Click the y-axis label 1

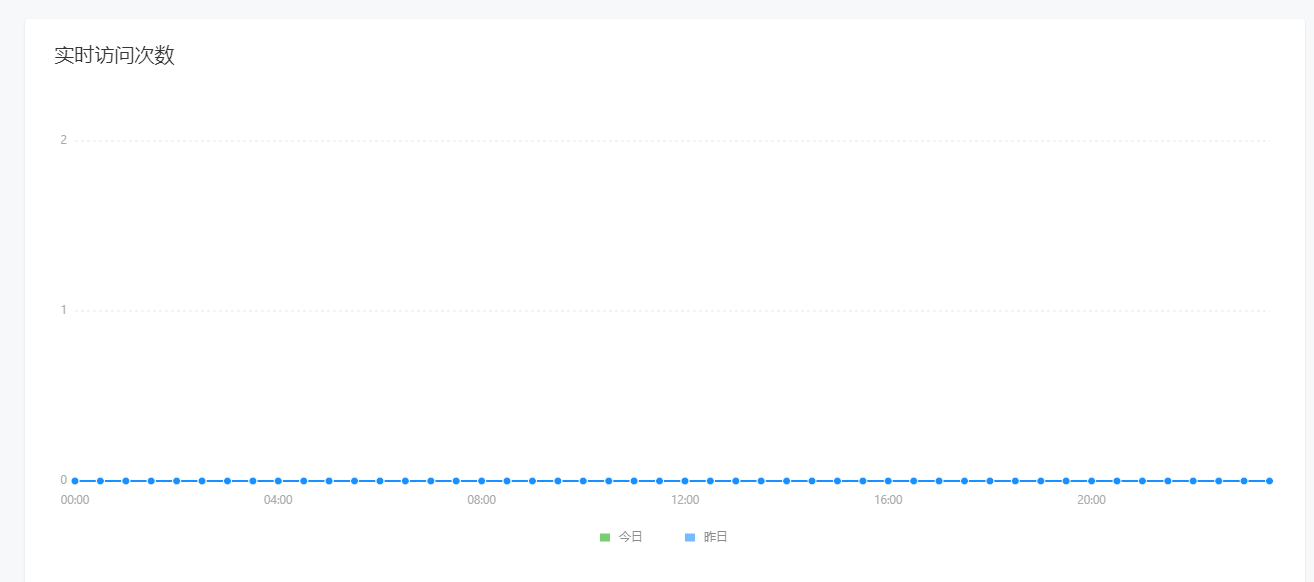(63, 310)
